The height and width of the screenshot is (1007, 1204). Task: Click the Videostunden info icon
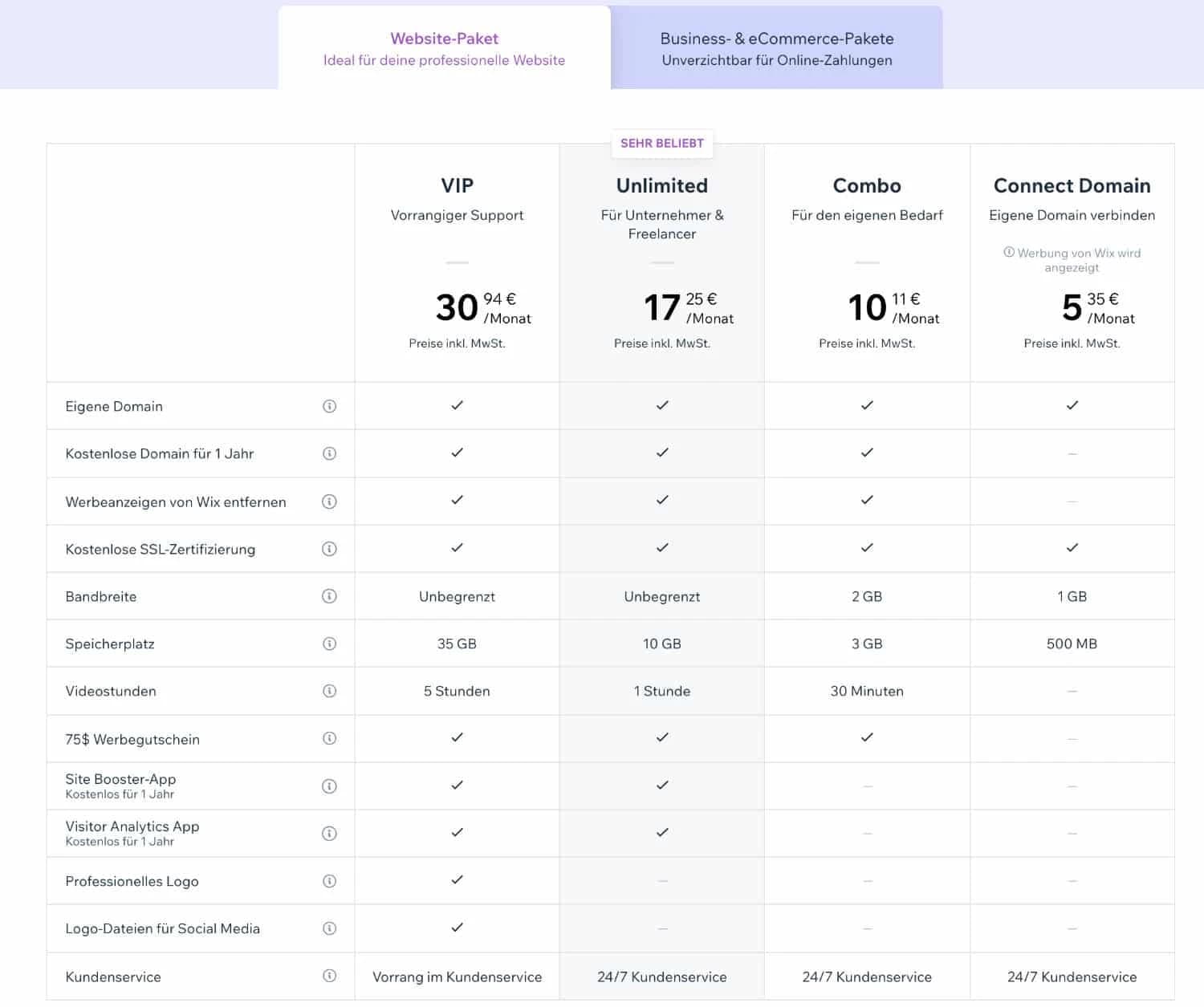click(329, 691)
